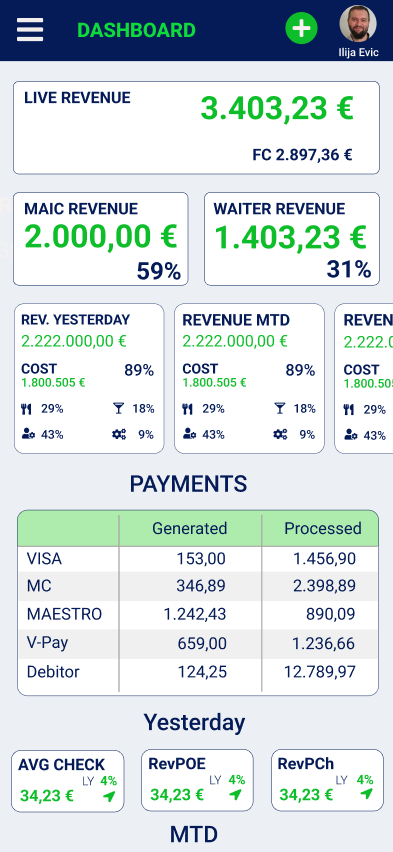Open the MAIC Revenue card
This screenshot has width=393, height=852.
pyautogui.click(x=101, y=239)
